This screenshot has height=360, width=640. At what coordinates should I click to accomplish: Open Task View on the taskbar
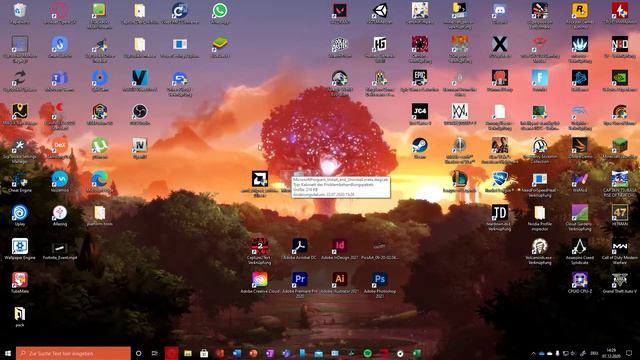155,353
